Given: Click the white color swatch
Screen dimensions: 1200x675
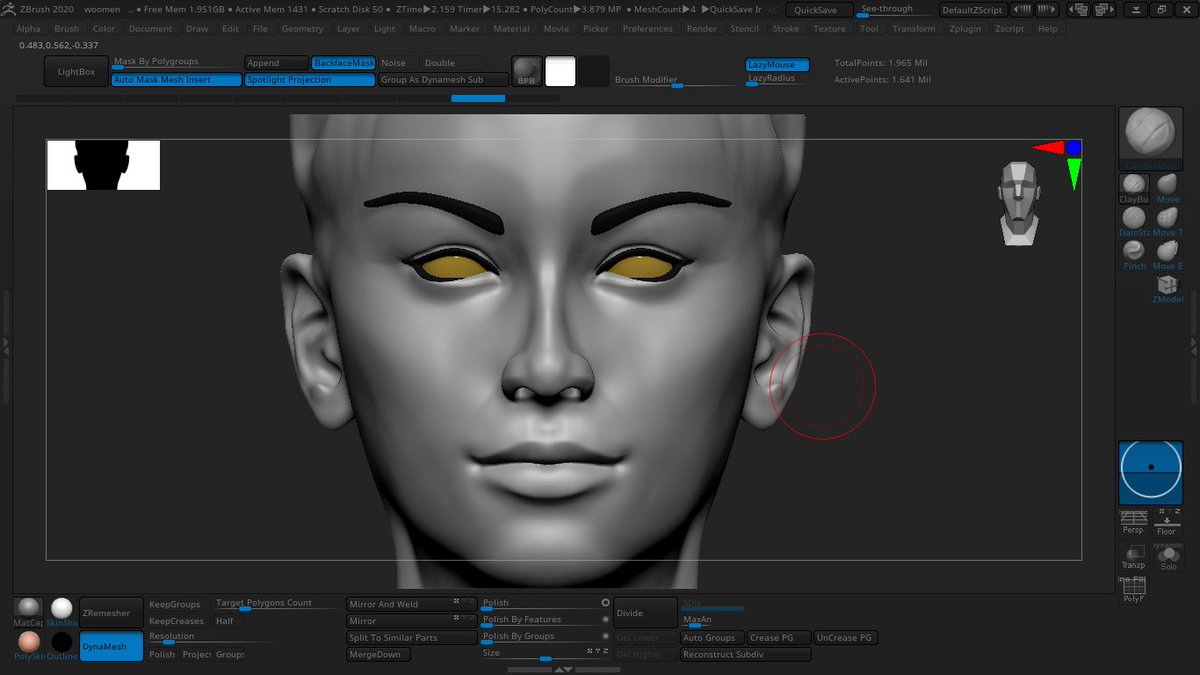Looking at the screenshot, I should 560,71.
